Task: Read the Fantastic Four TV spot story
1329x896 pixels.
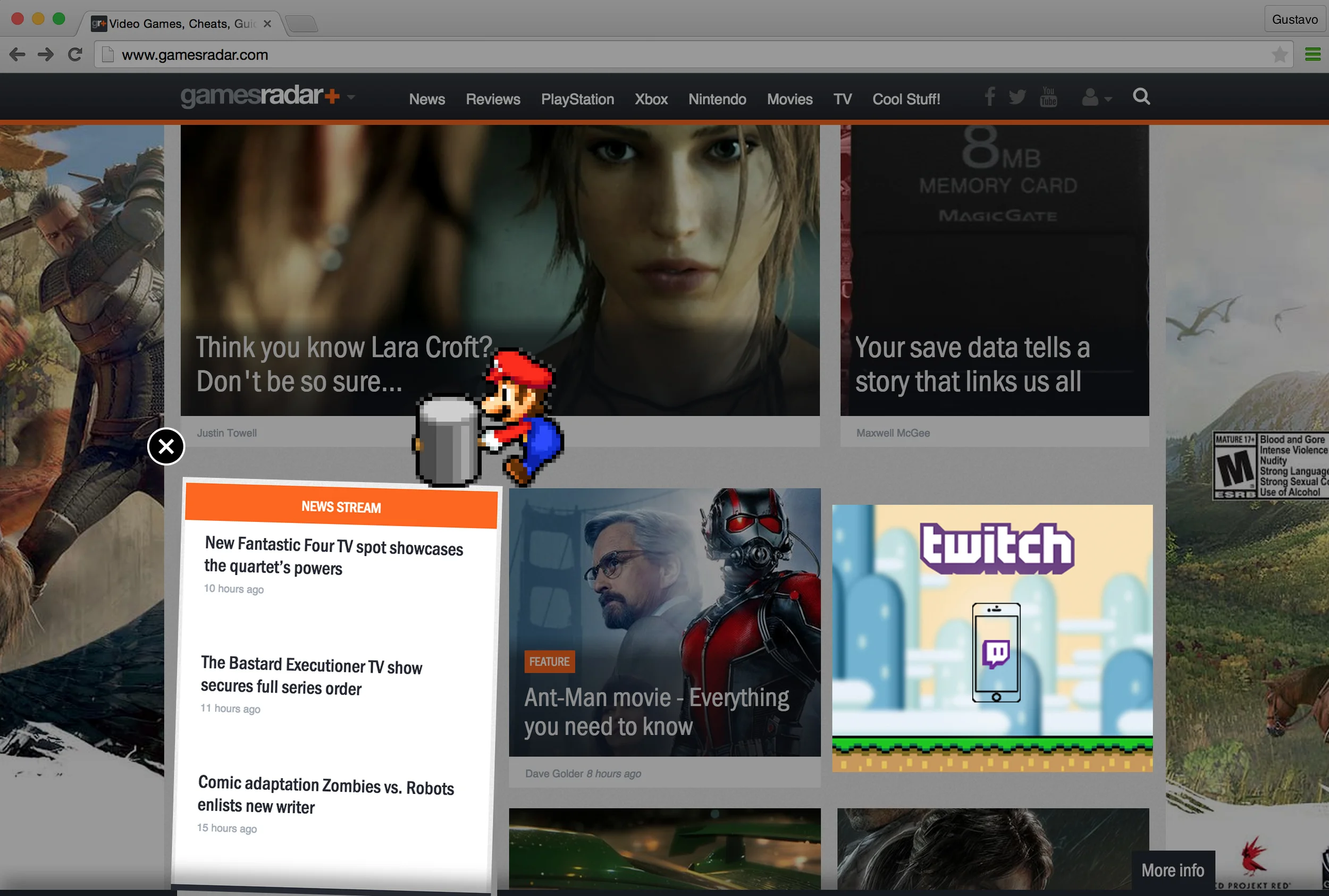Action: click(x=334, y=555)
